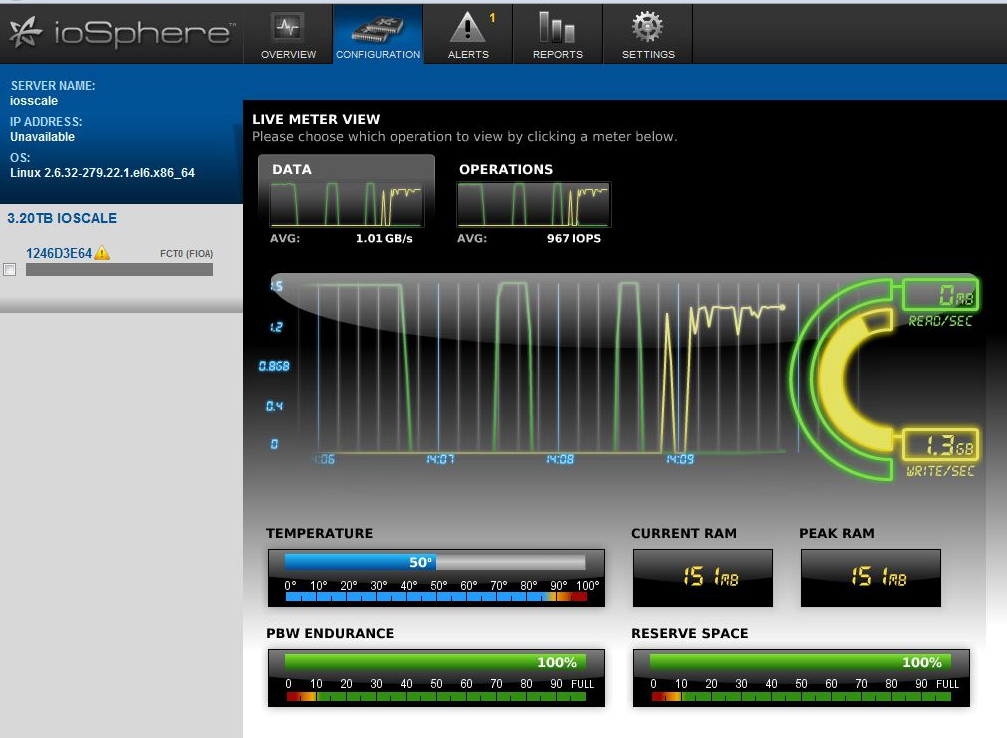This screenshot has height=738, width=1007.
Task: Select the Configuration tab
Action: (378, 34)
